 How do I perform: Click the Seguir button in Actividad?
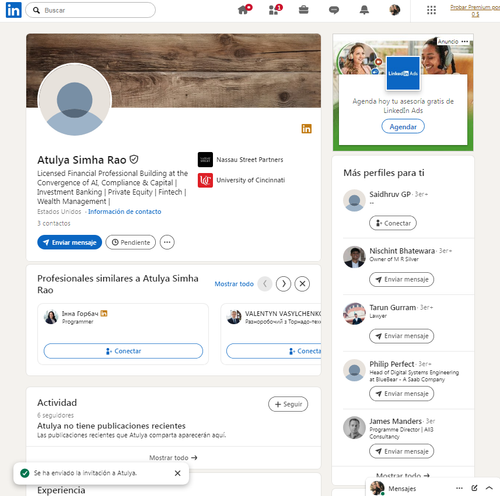288,404
